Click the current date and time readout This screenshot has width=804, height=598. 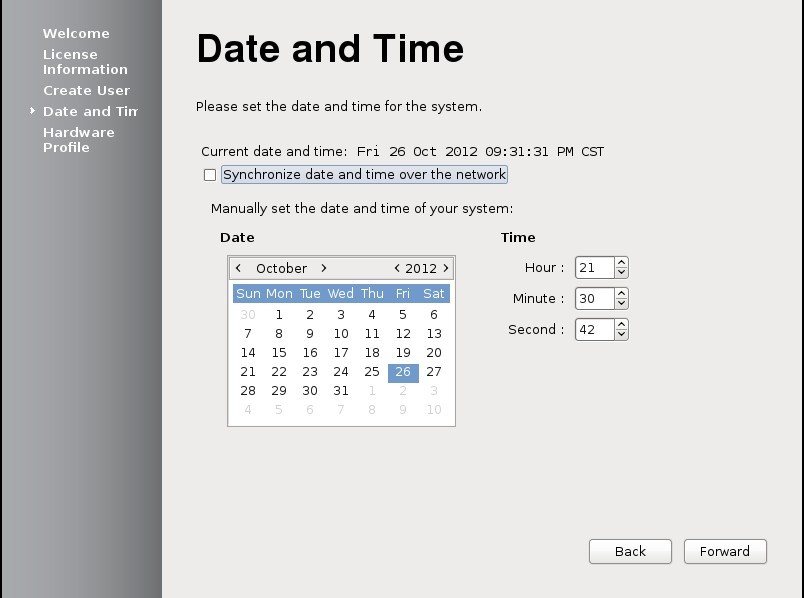[x=480, y=152]
